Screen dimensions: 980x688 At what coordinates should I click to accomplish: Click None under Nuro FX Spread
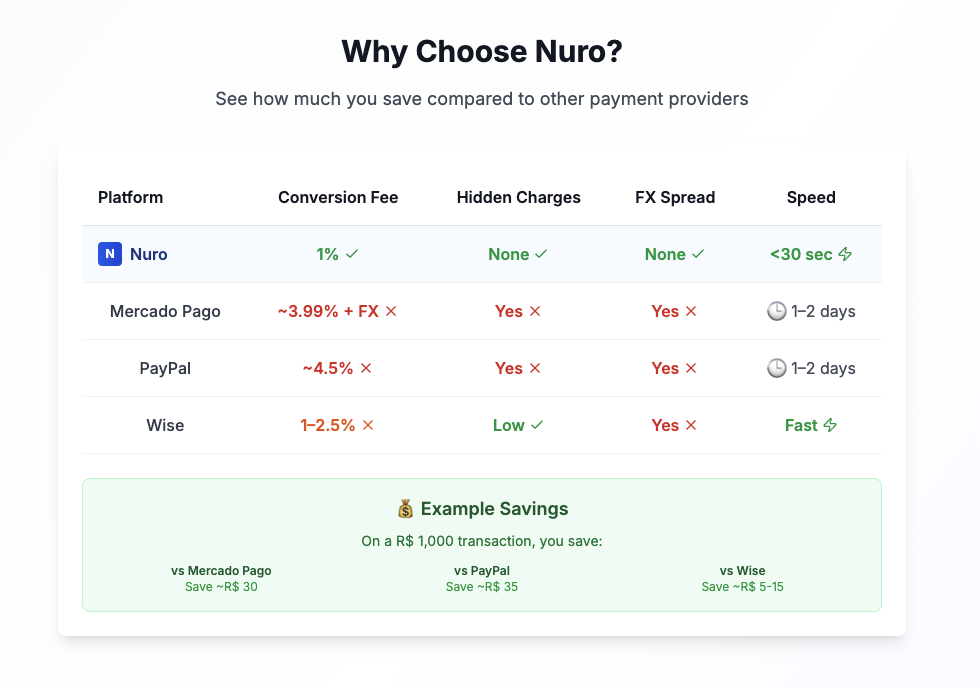tap(666, 254)
